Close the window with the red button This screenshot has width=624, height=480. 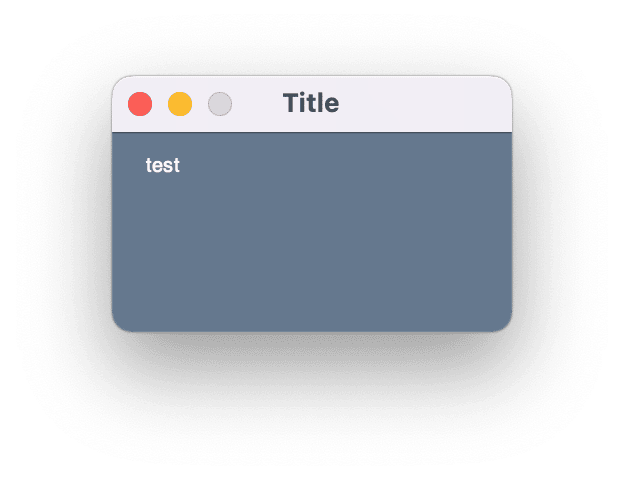pyautogui.click(x=140, y=103)
